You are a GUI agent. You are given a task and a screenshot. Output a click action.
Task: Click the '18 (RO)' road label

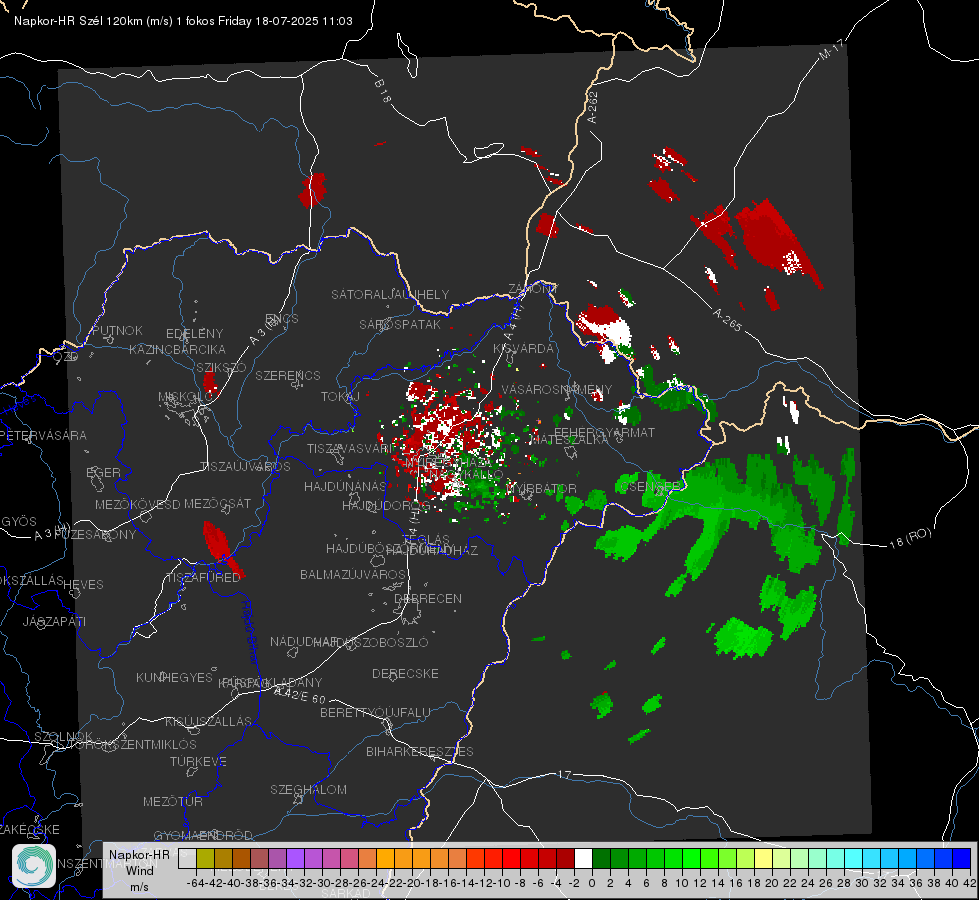(x=910, y=538)
